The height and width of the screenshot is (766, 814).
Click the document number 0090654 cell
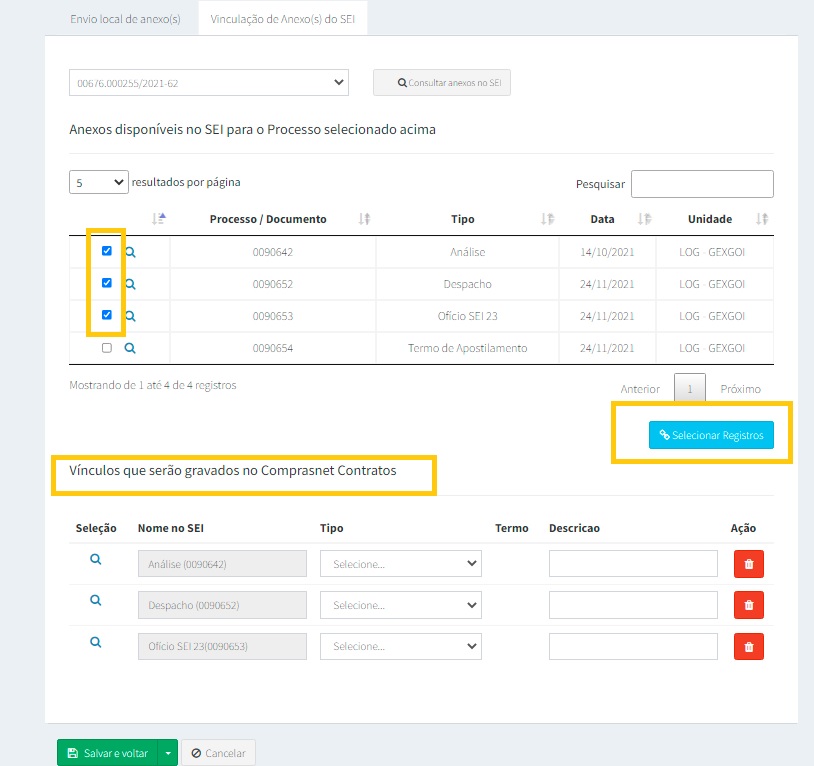tap(273, 348)
